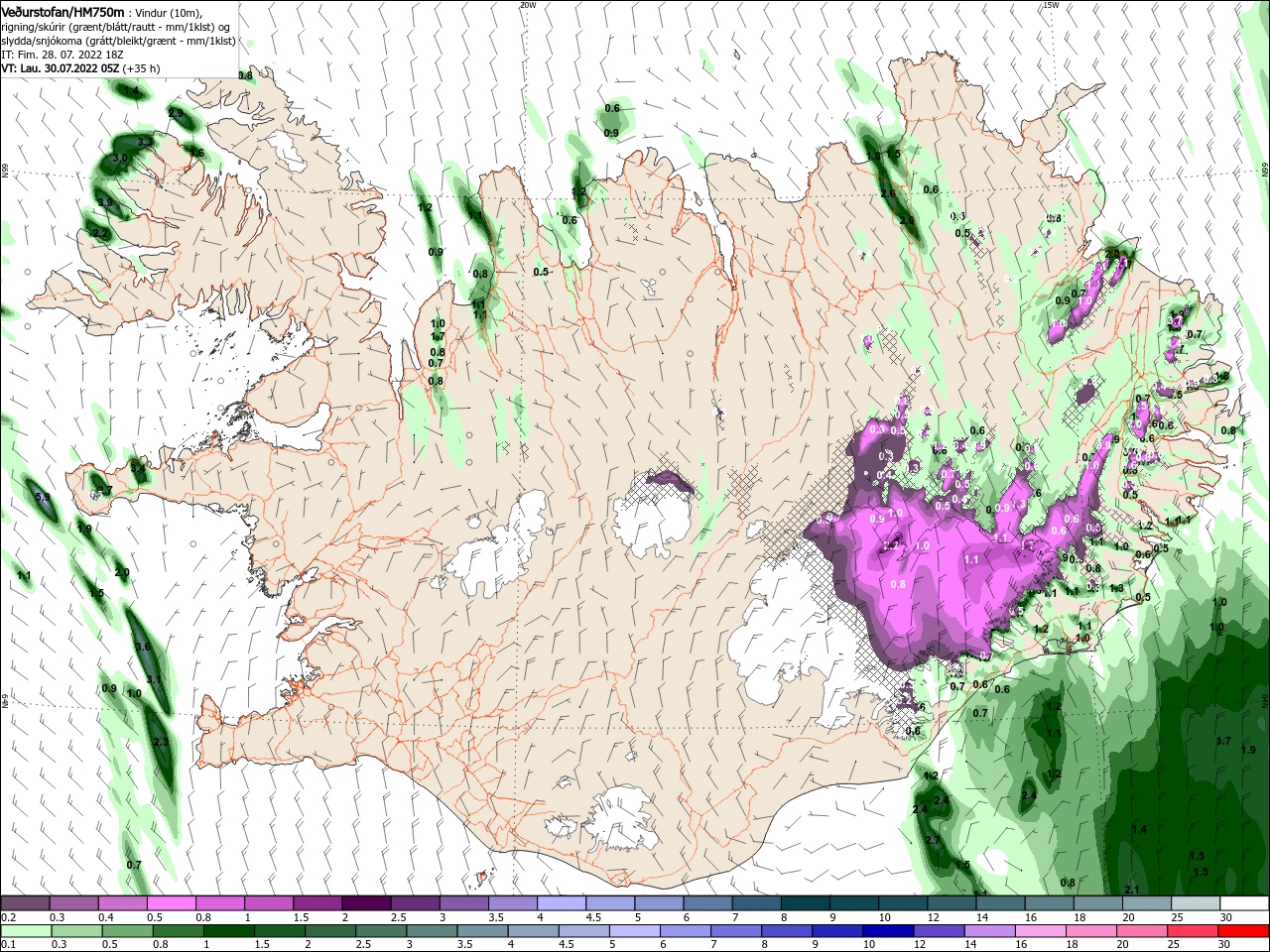The image size is (1270, 952).
Task: Pick the pale grey 25–30 snow scale swatch
Action: pos(1196,903)
